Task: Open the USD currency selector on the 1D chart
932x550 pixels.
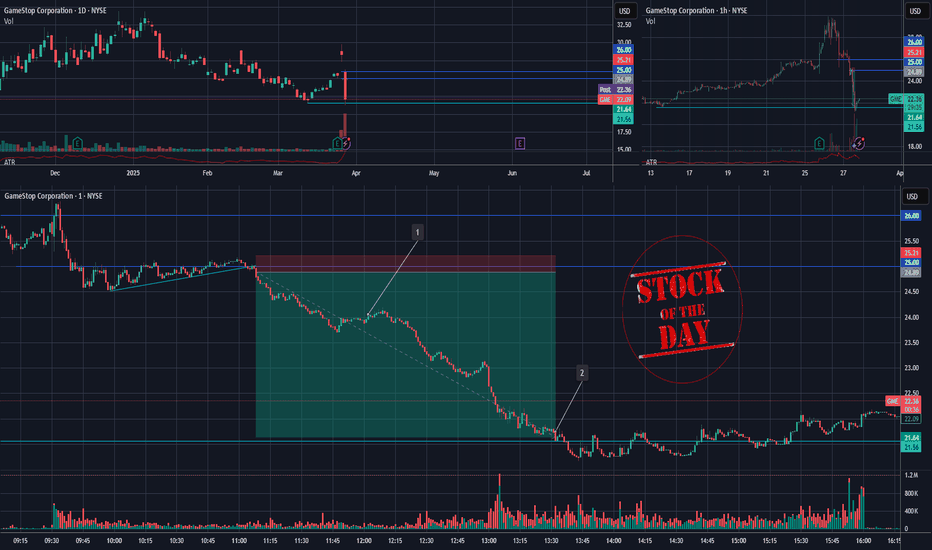Action: coord(624,11)
